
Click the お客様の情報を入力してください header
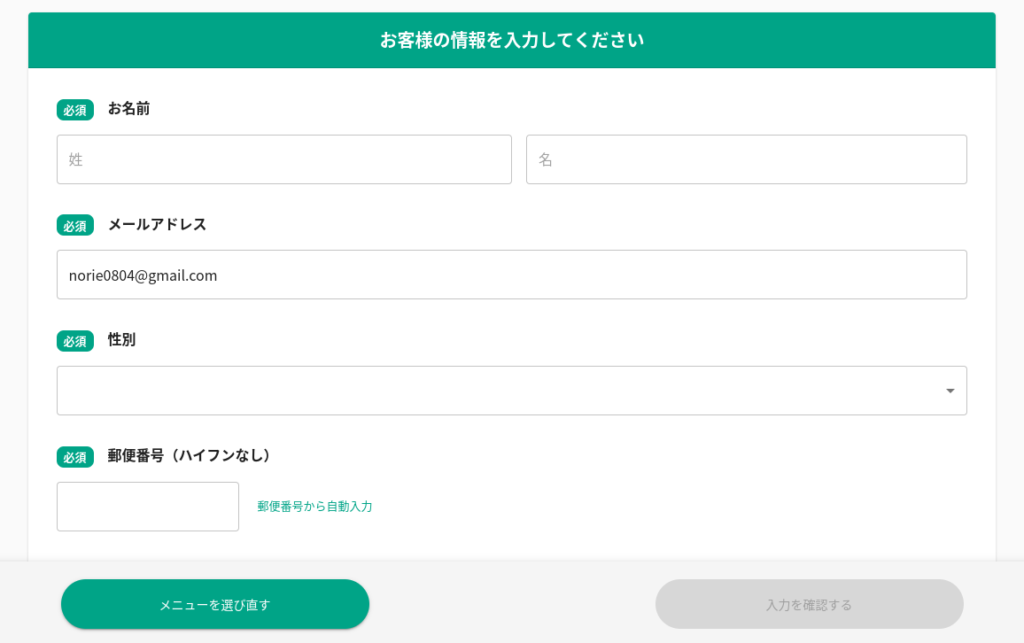[x=512, y=40]
